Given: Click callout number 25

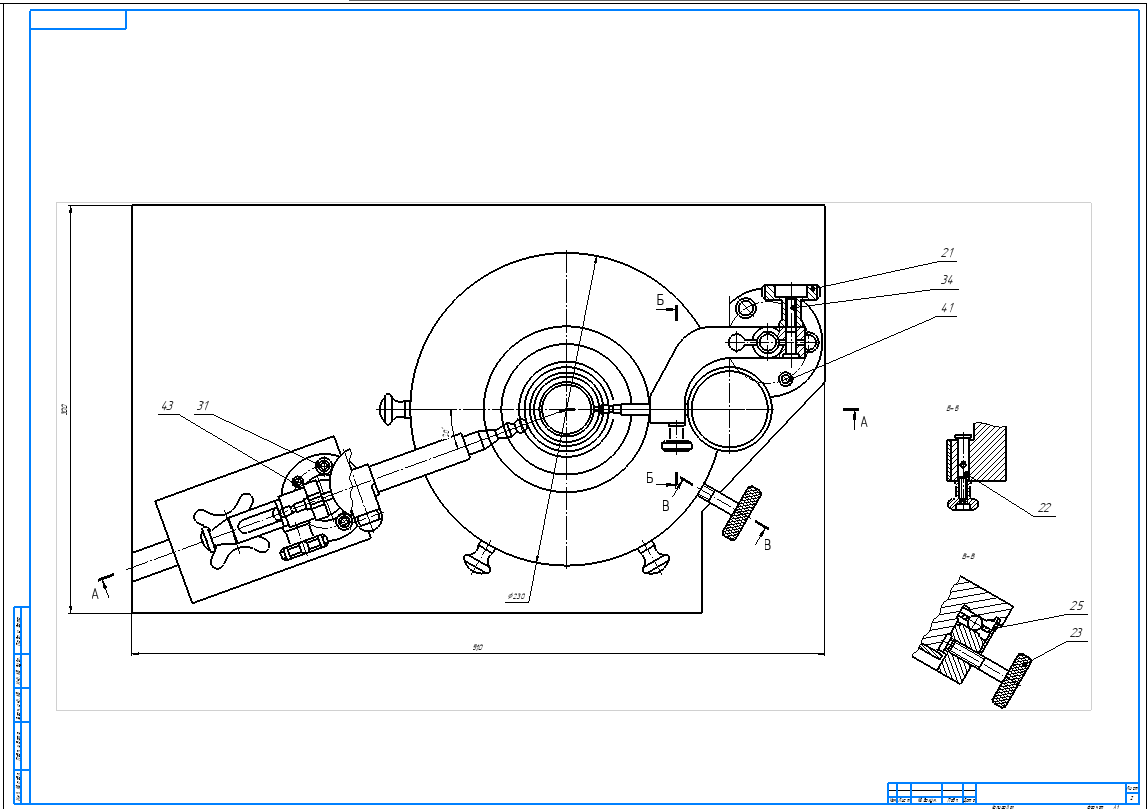Looking at the screenshot, I should click(1076, 605).
